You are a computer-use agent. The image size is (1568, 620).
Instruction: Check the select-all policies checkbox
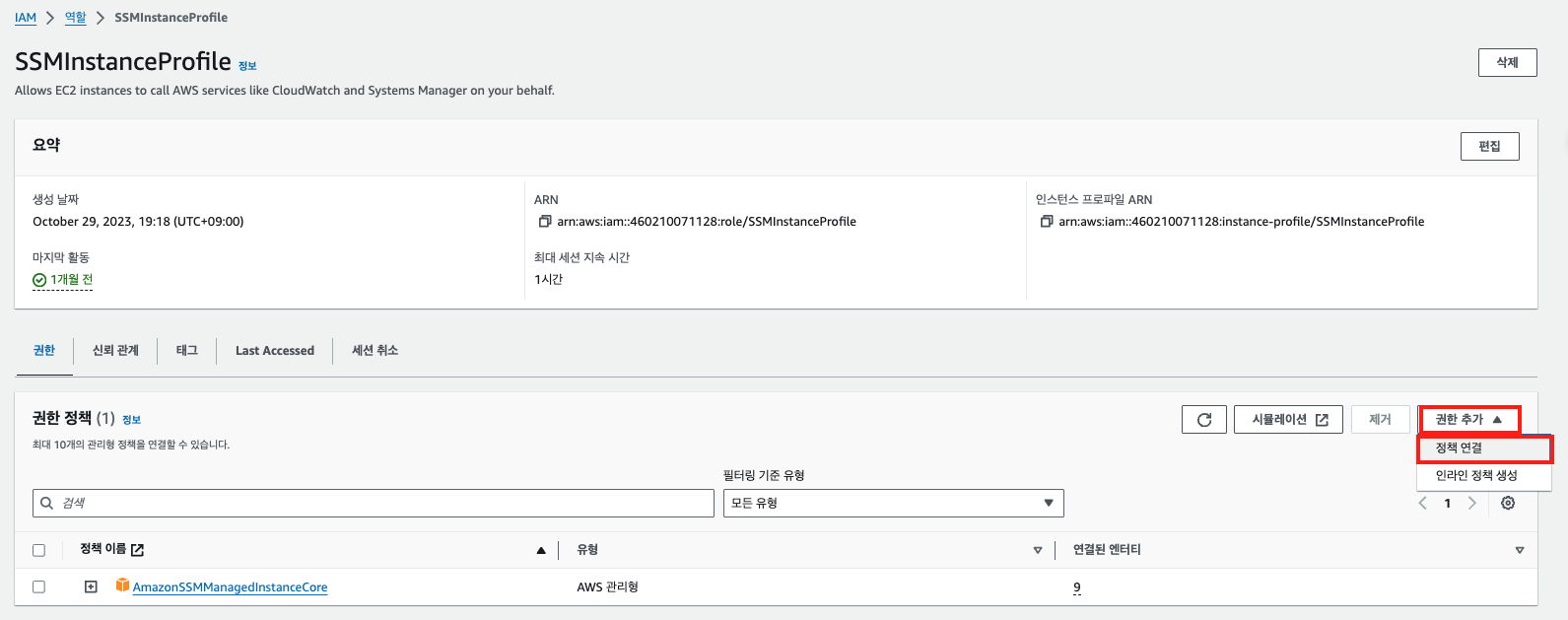tap(39, 550)
